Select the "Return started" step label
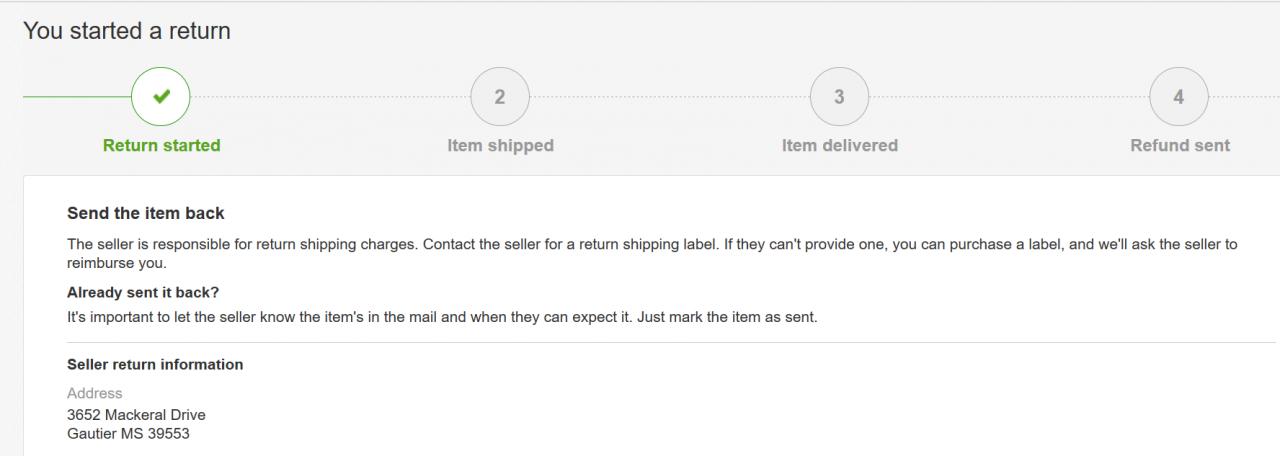Screen dimensions: 1280x456 point(161,145)
